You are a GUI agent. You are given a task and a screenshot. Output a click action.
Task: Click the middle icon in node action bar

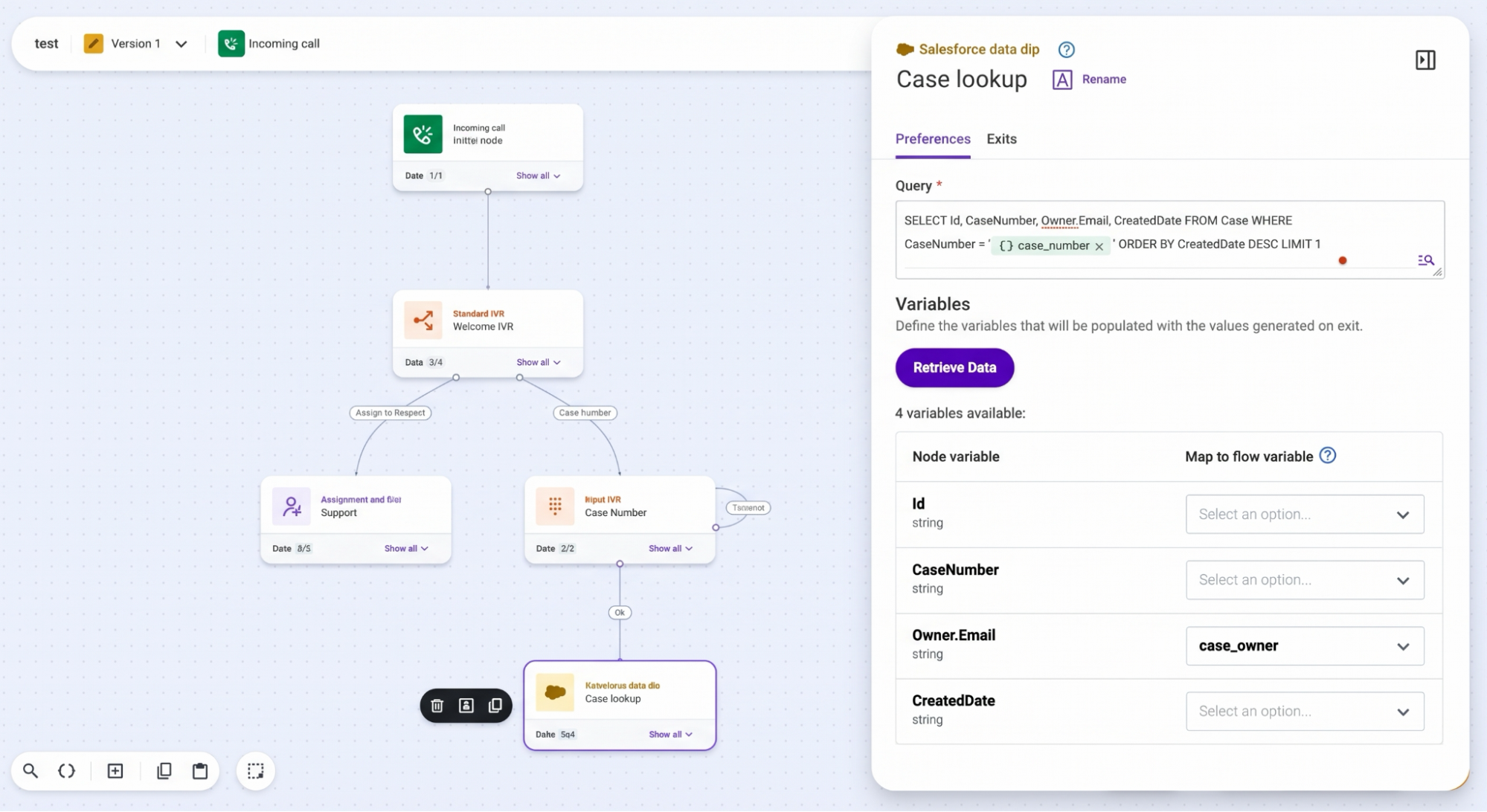pos(466,706)
